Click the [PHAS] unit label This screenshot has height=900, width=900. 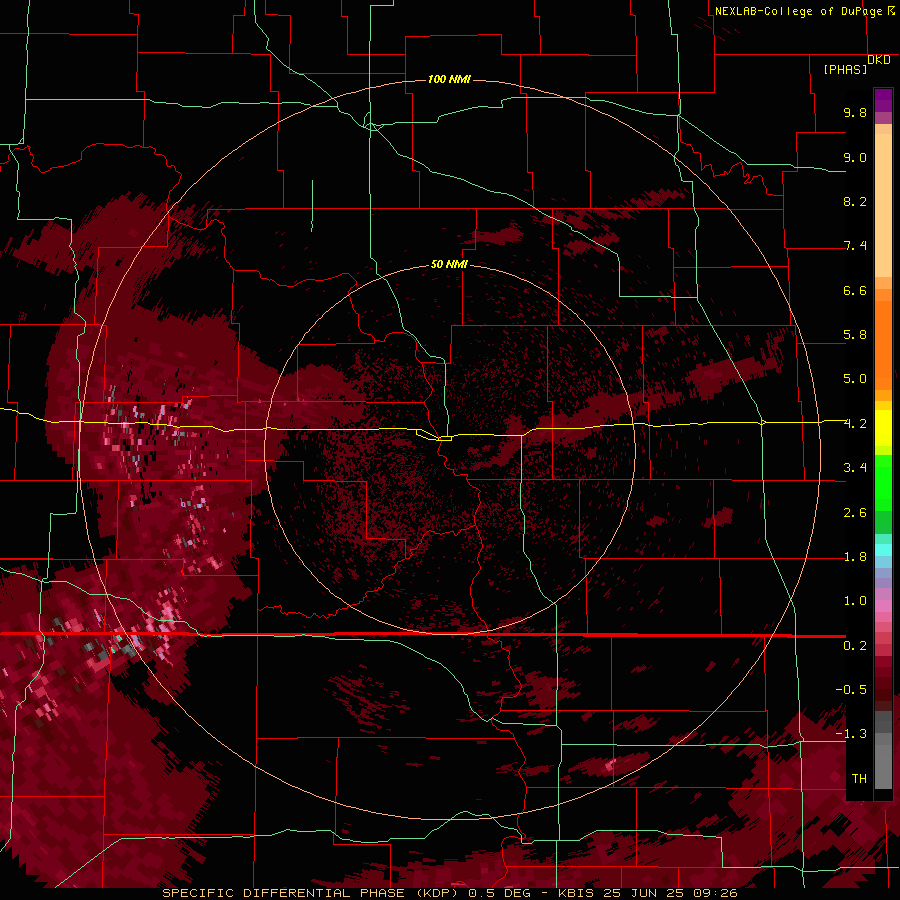pos(845,69)
